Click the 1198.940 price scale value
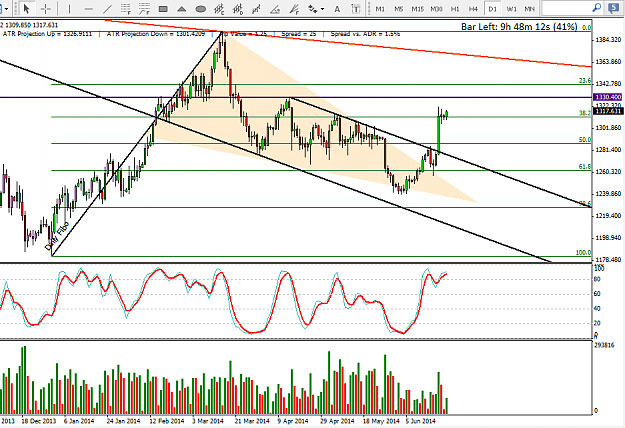The image size is (625, 428). coord(608,238)
